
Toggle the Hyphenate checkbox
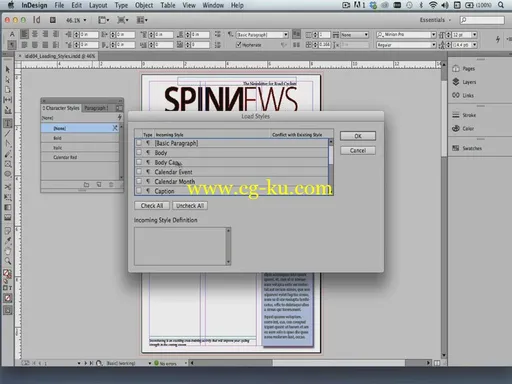(239, 44)
